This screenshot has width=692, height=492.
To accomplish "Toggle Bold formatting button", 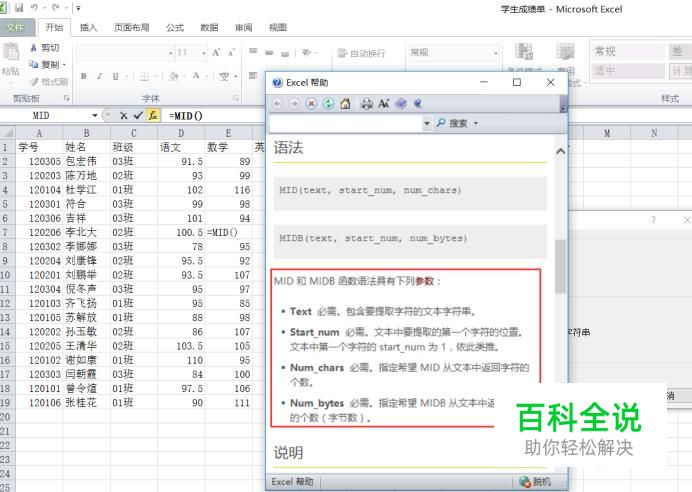I will (83, 76).
